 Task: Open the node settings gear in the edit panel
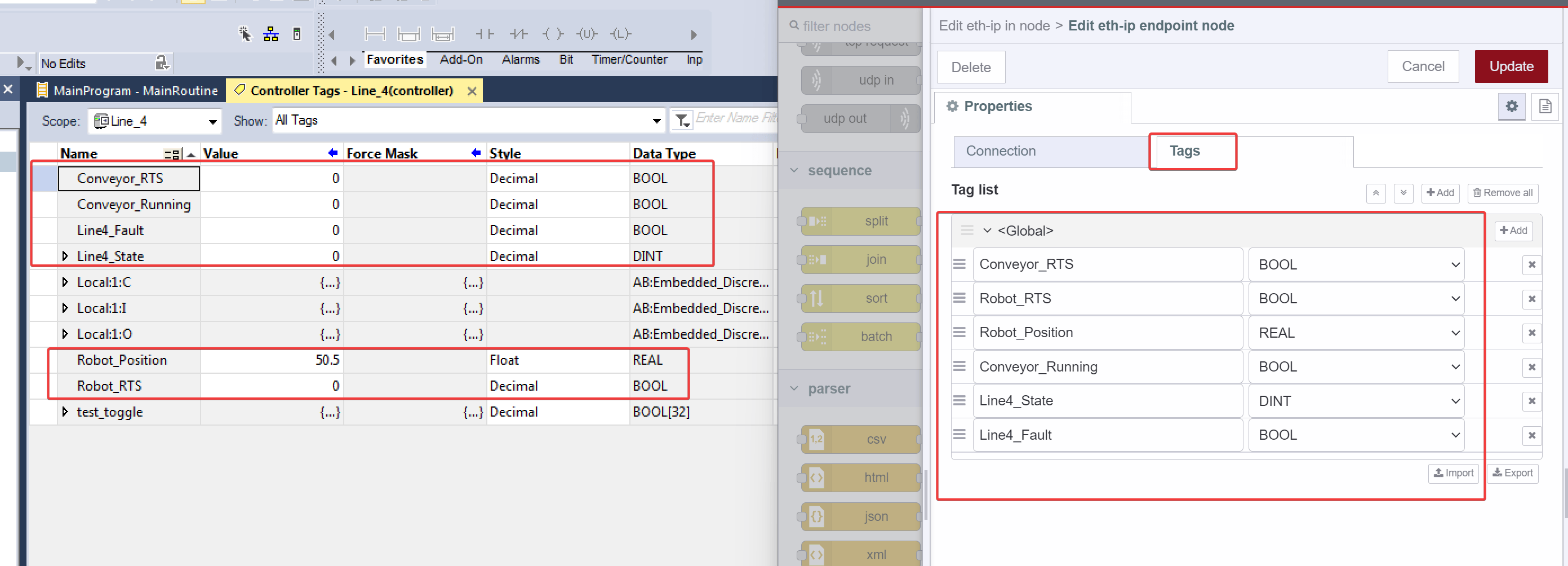[x=1512, y=106]
